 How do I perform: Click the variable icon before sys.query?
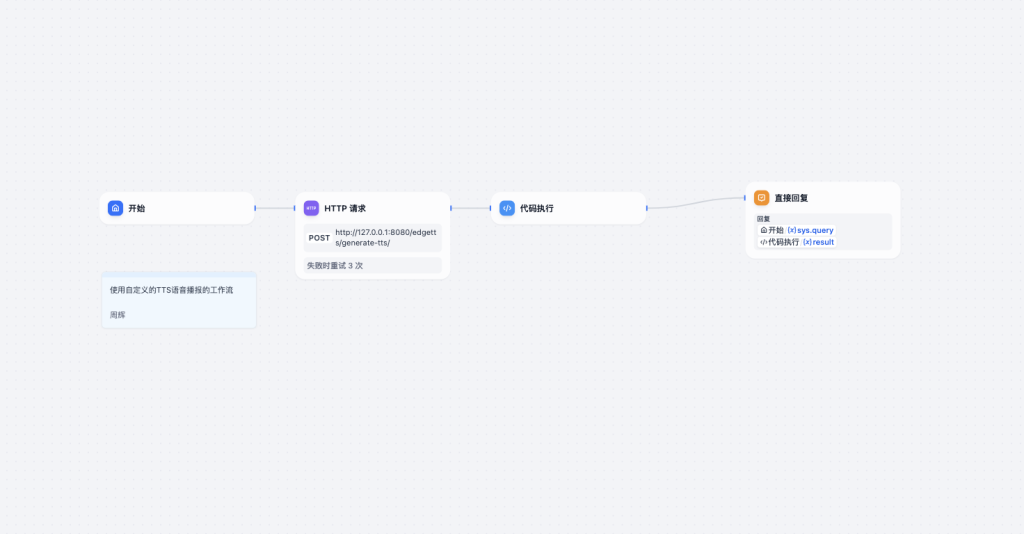tap(791, 230)
